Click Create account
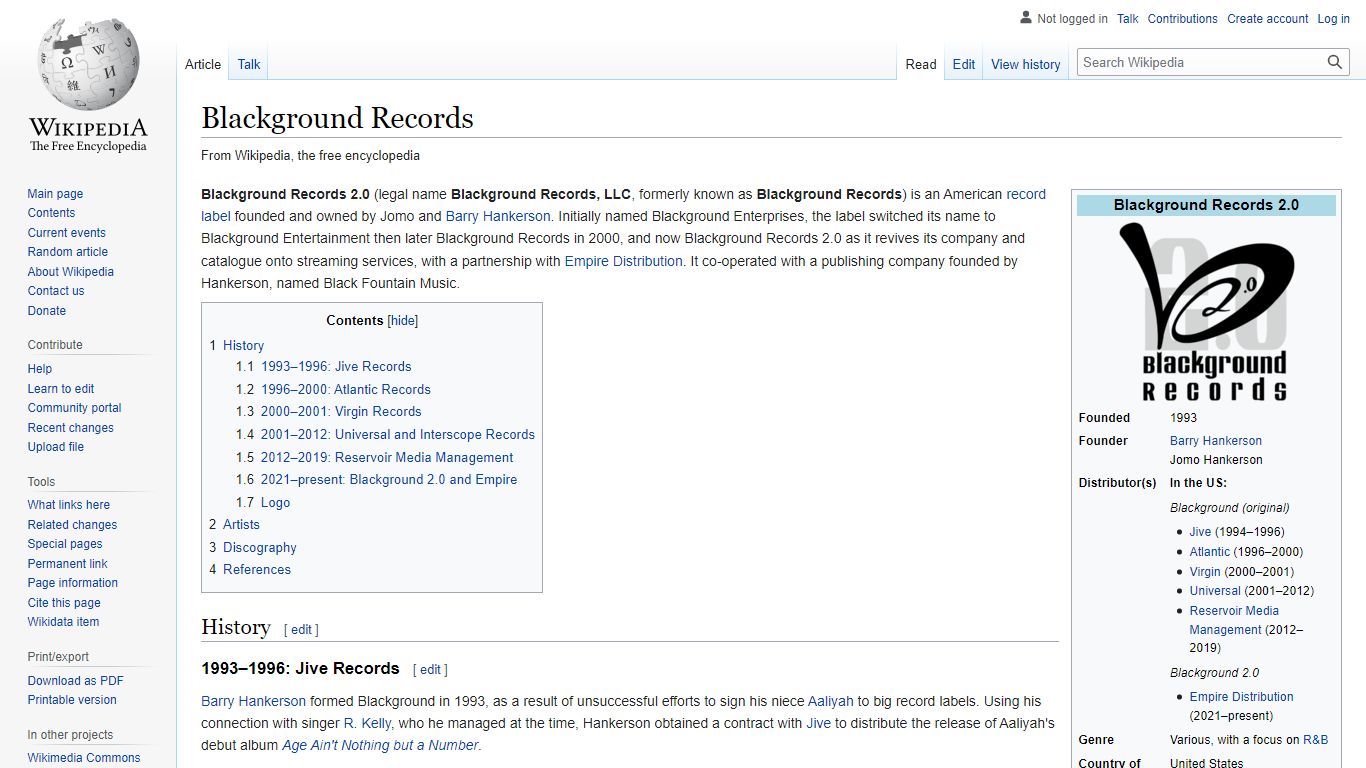 pyautogui.click(x=1268, y=19)
